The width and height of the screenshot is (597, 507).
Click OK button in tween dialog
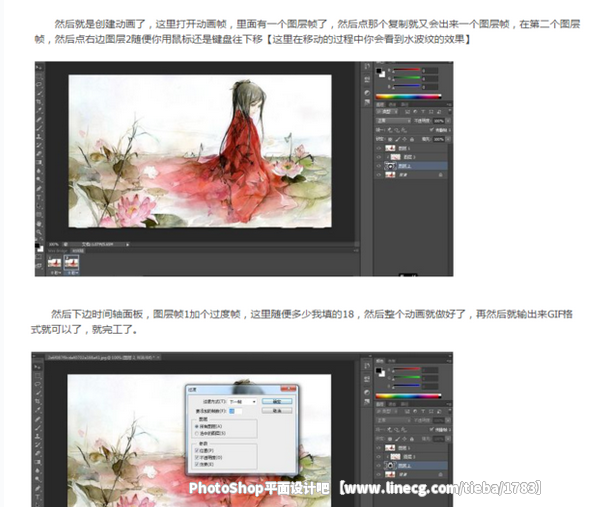coord(277,401)
